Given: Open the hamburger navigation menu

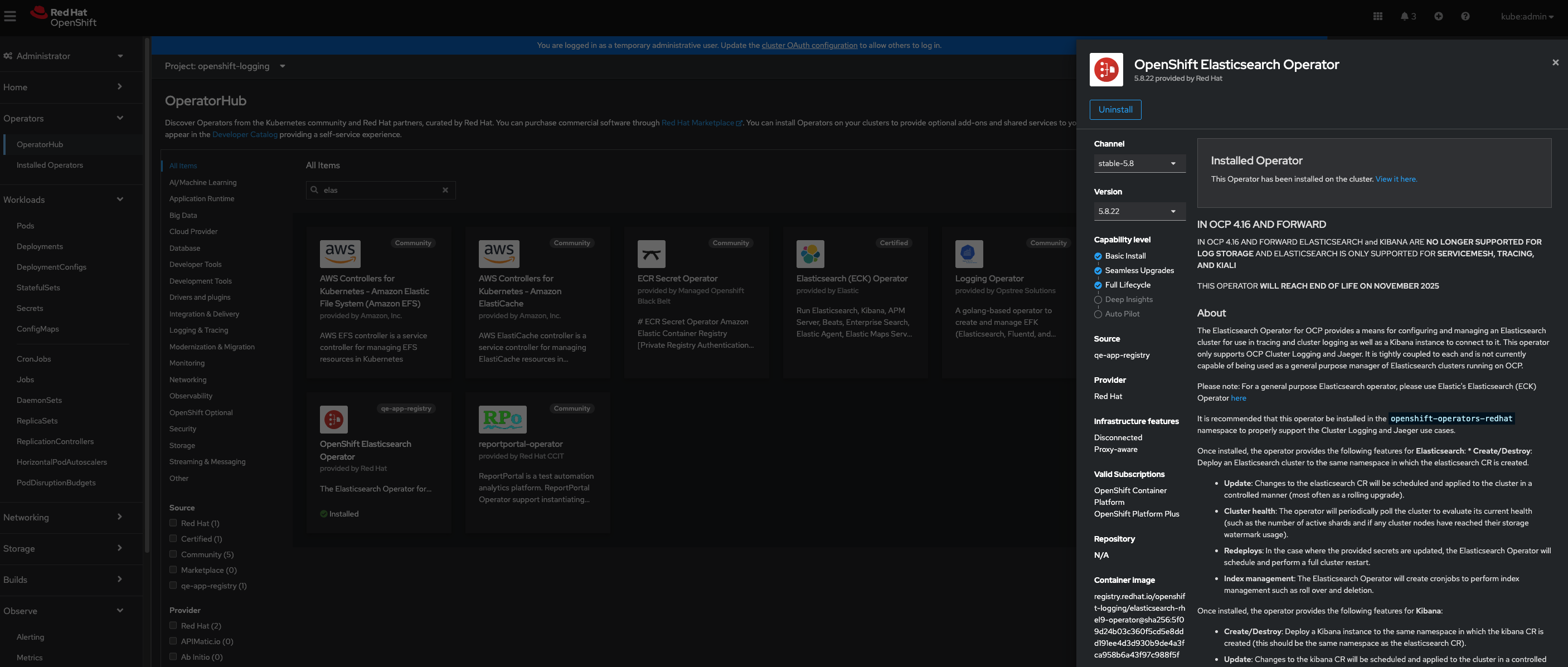Looking at the screenshot, I should click(x=9, y=16).
